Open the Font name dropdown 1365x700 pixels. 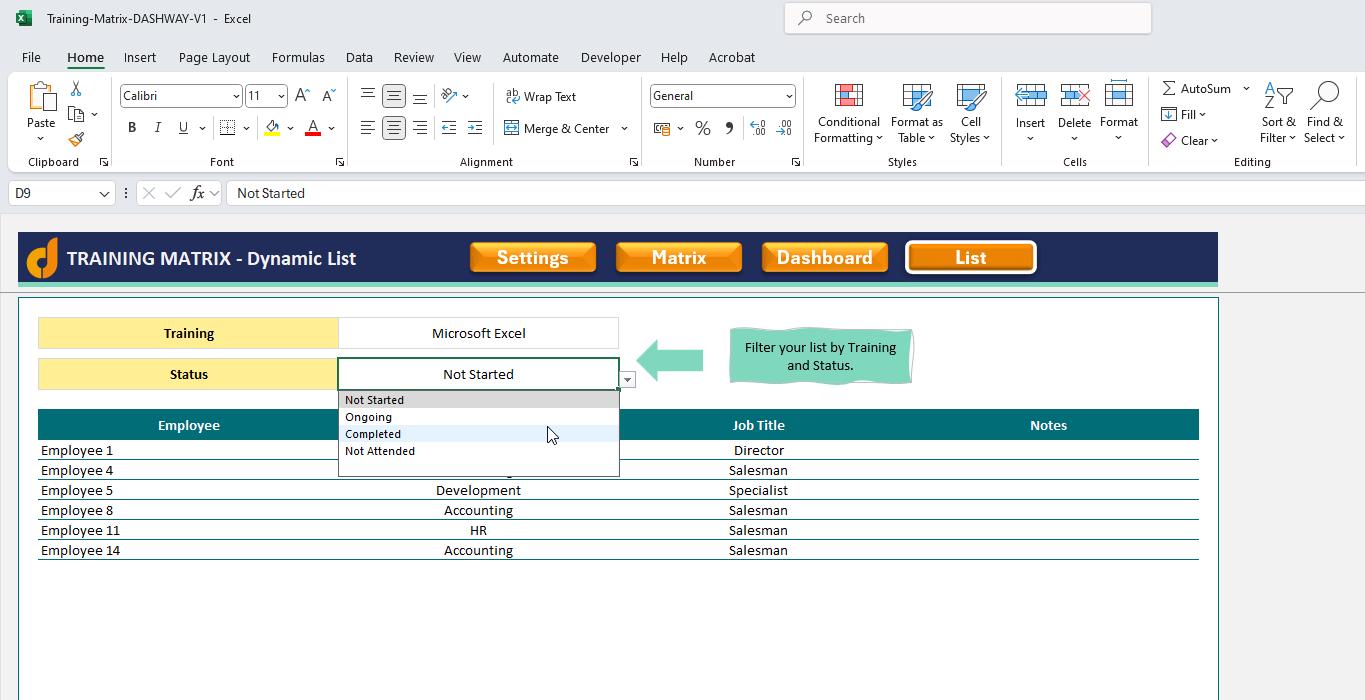click(x=236, y=95)
